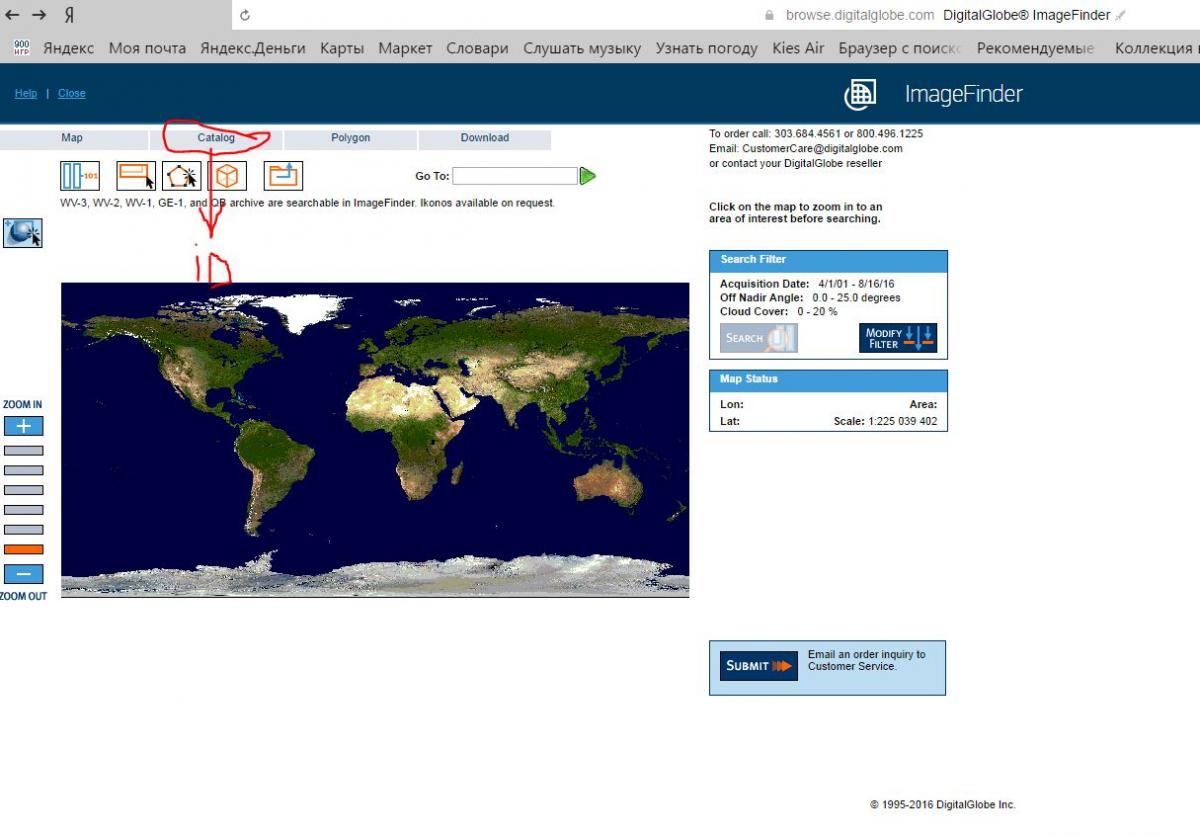Viewport: 1200px width, 836px height.
Task: Switch to the Catalog tab
Action: tap(216, 138)
